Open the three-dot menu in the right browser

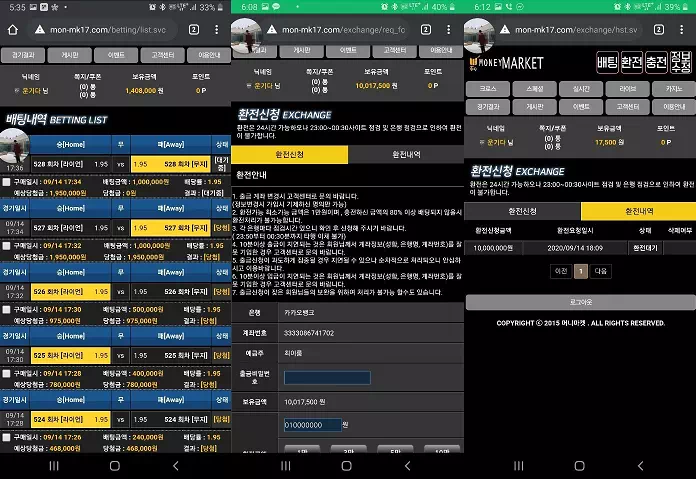click(x=681, y=30)
